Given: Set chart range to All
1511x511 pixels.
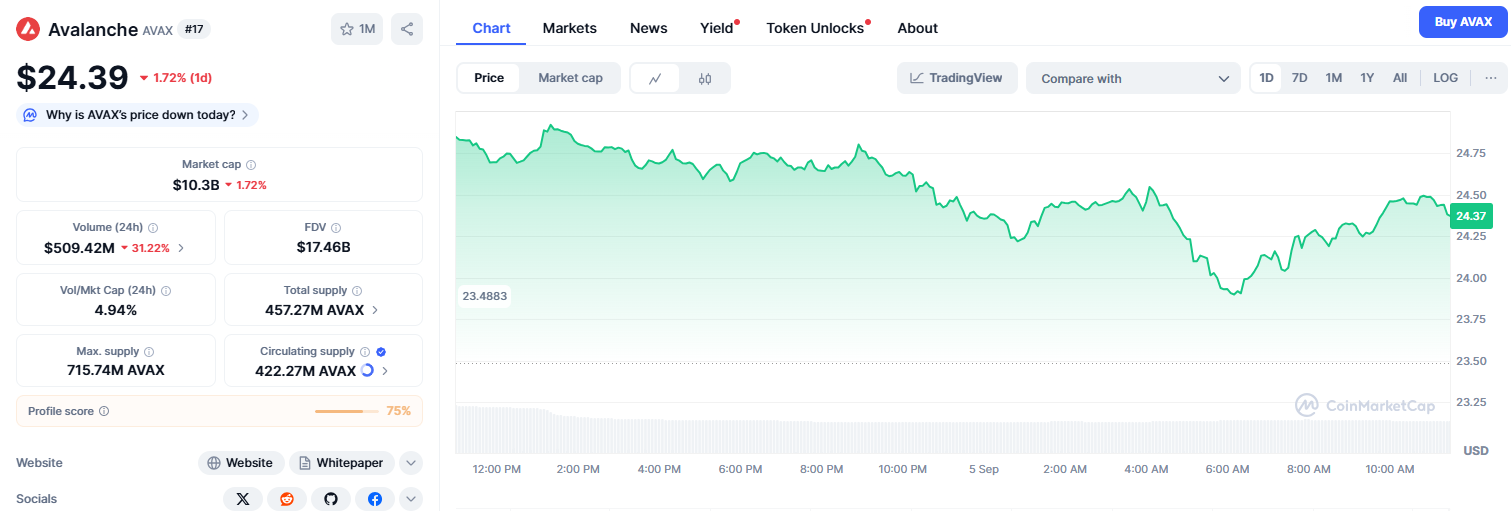Looking at the screenshot, I should tap(1400, 78).
